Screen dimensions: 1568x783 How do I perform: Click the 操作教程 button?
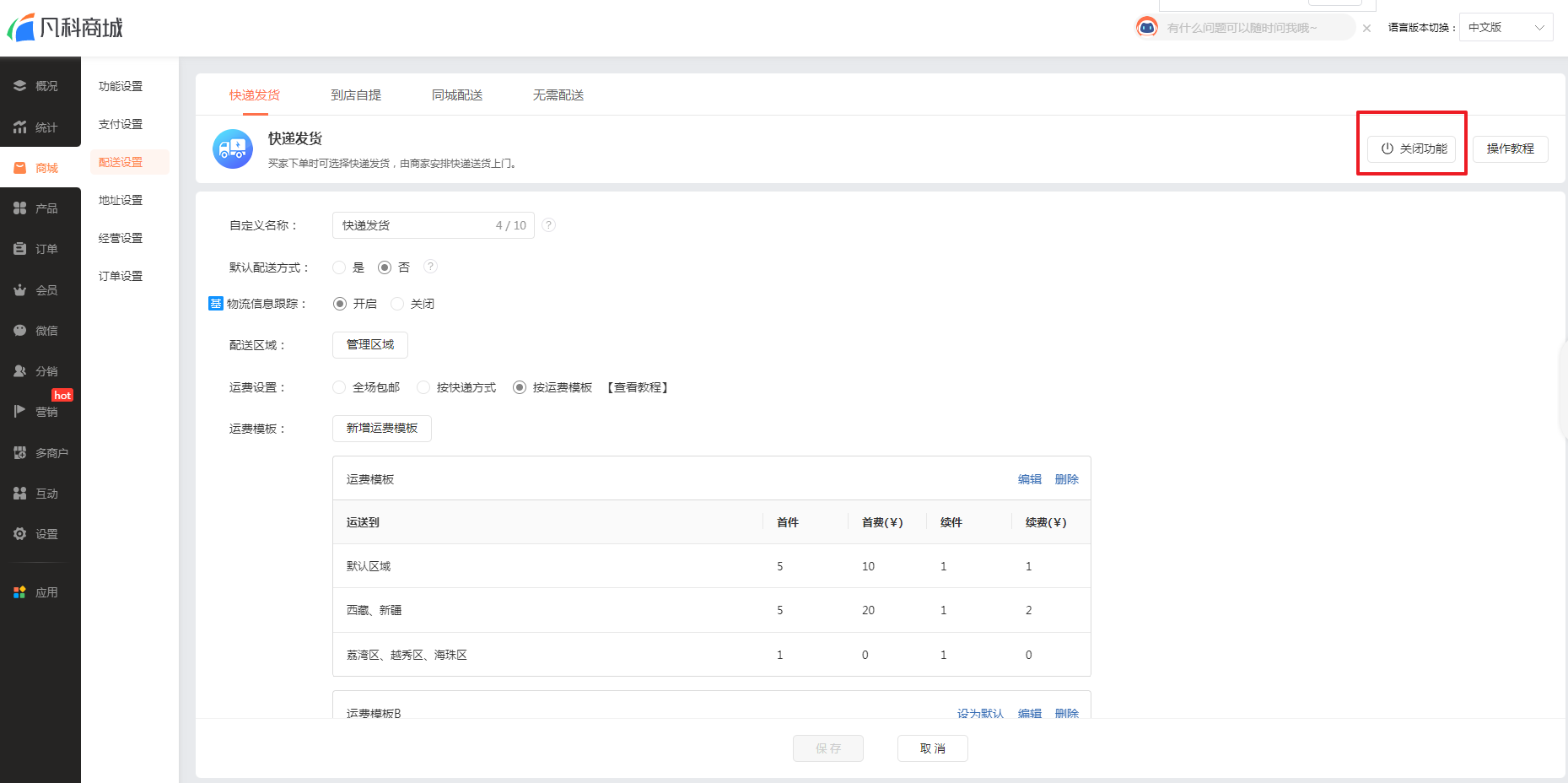1511,148
